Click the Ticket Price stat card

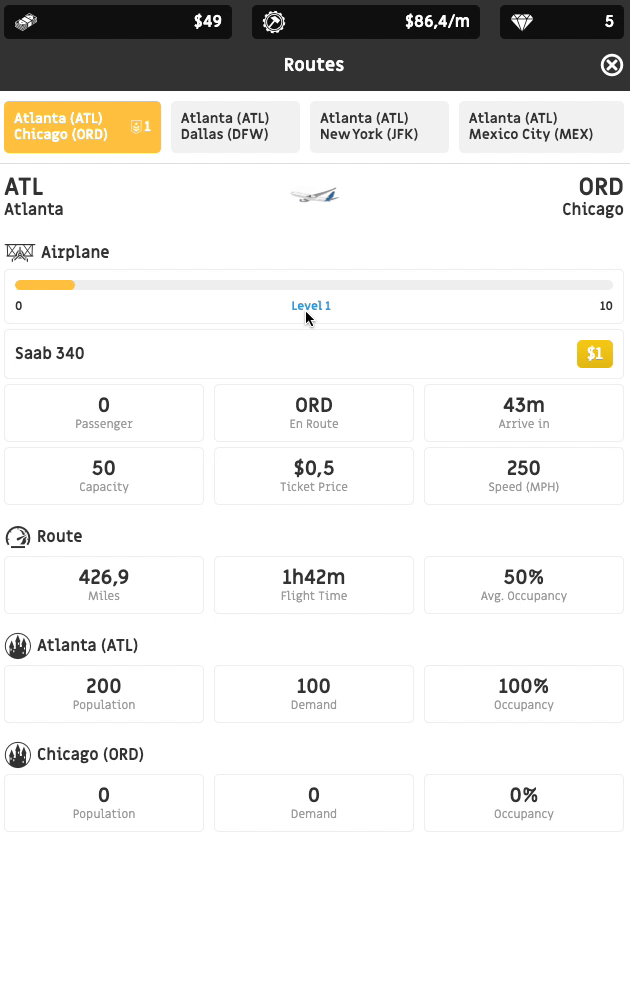click(x=314, y=476)
